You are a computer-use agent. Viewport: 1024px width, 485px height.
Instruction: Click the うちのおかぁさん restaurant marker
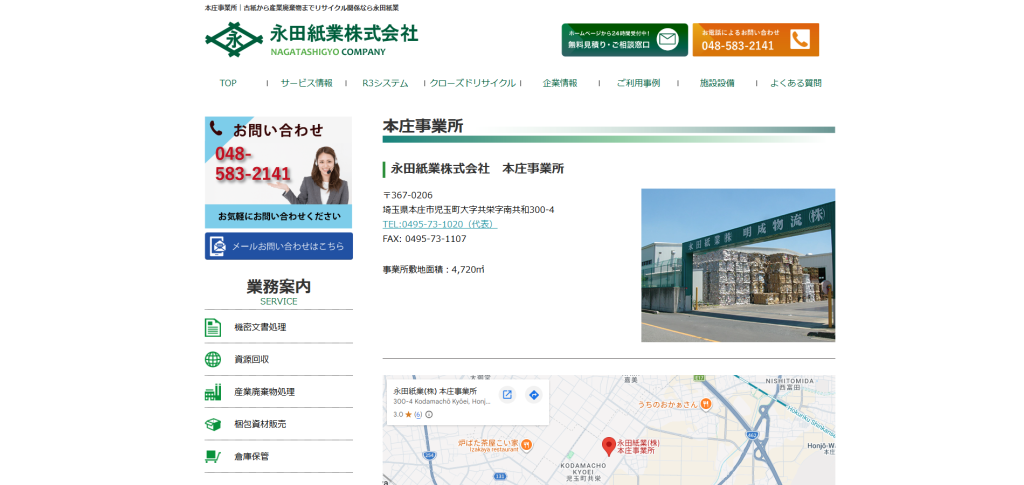coord(706,405)
